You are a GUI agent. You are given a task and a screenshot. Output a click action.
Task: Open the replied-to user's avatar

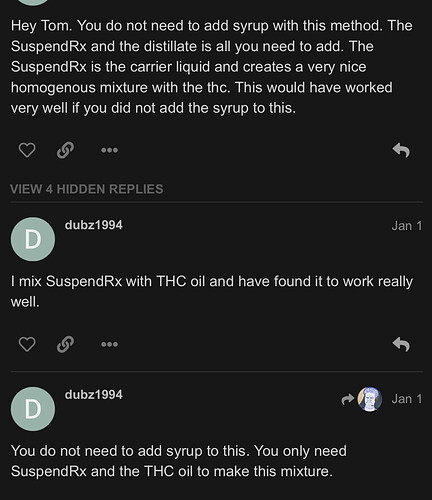tap(370, 399)
